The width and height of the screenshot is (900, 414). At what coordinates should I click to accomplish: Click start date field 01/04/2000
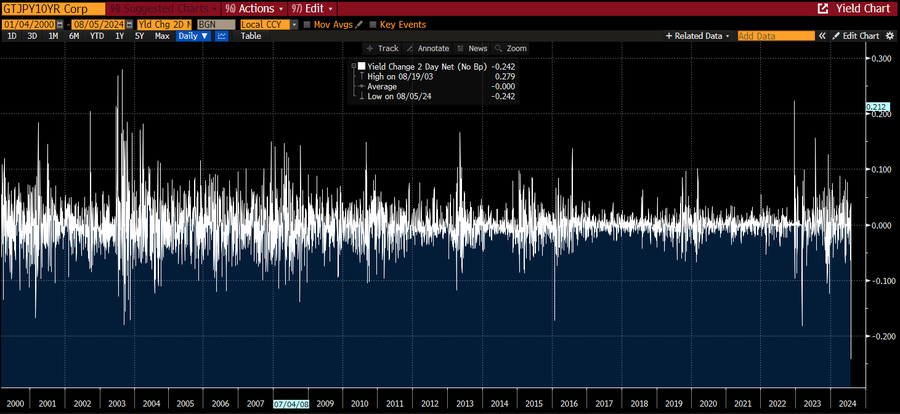[x=29, y=25]
